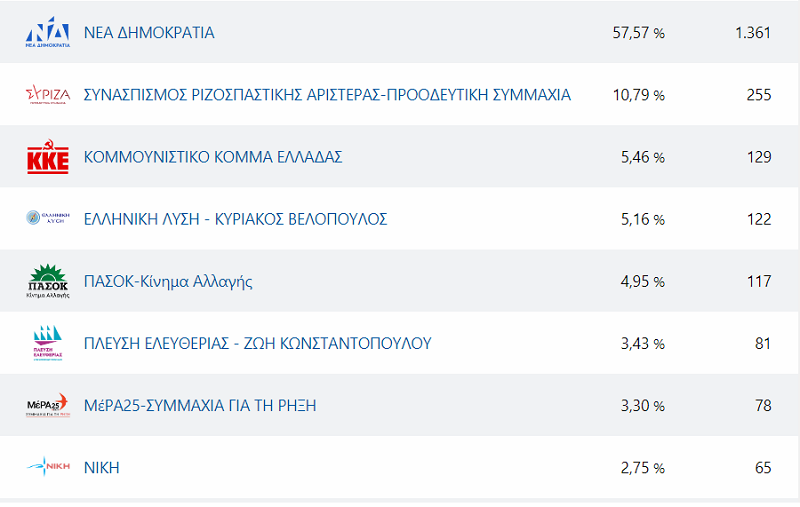
Task: Open ΕΛΛΗΝΙΚΗ ΛΥΣΗ - ΚΥΡΙΑΚΟΣ ΒΕΛΟΠΟΥΛΟΣ link
Action: 235,219
